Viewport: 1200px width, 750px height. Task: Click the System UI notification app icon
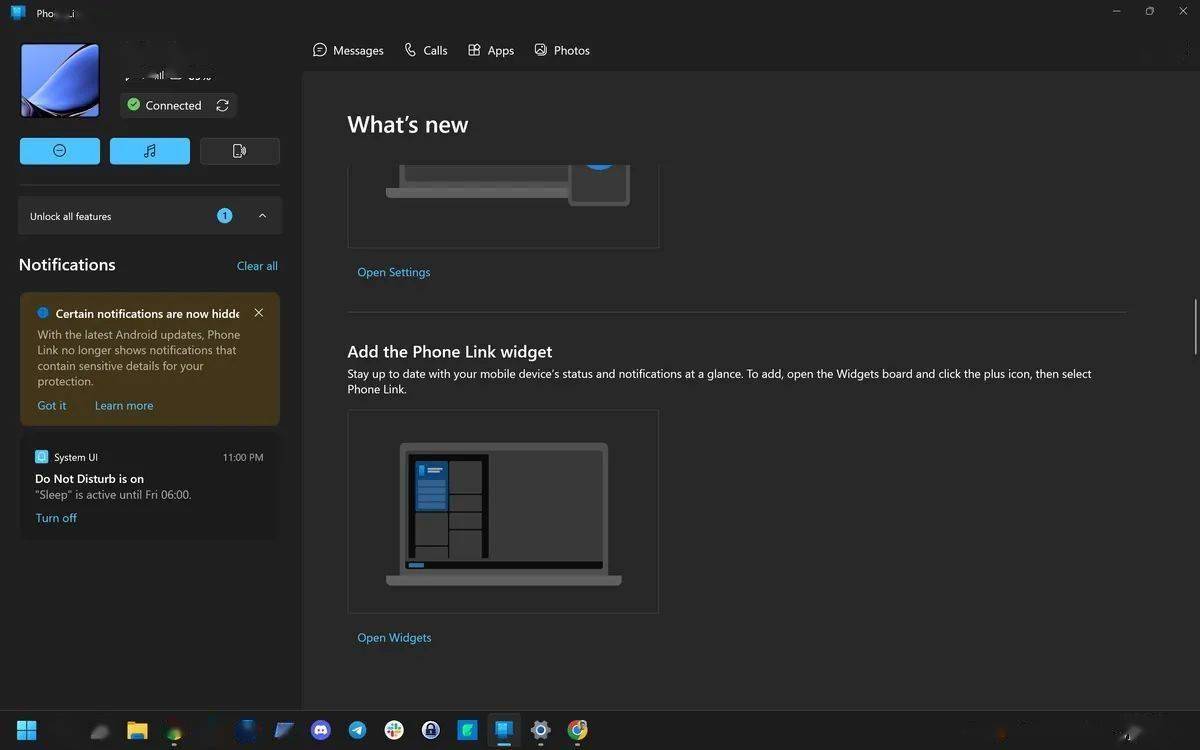42,457
